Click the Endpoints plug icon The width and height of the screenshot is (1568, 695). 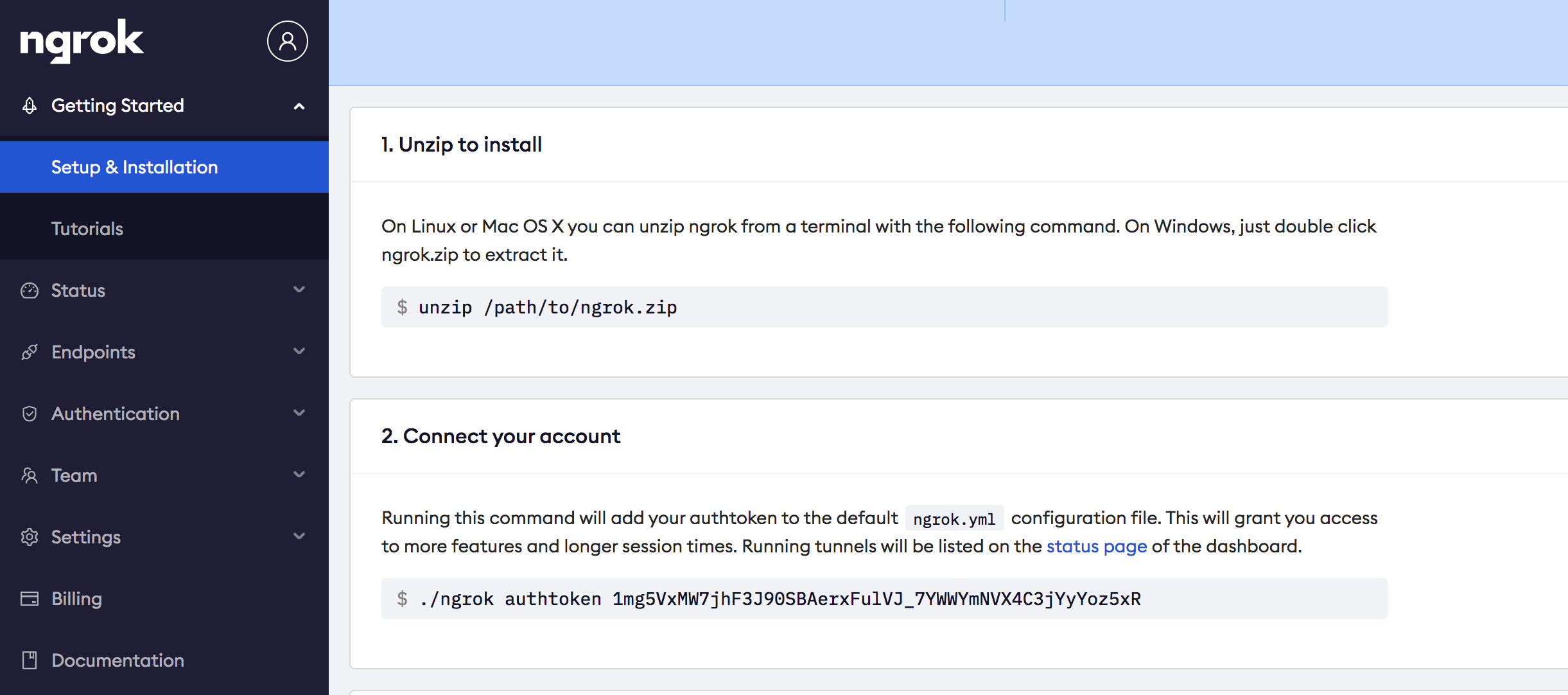click(x=30, y=352)
